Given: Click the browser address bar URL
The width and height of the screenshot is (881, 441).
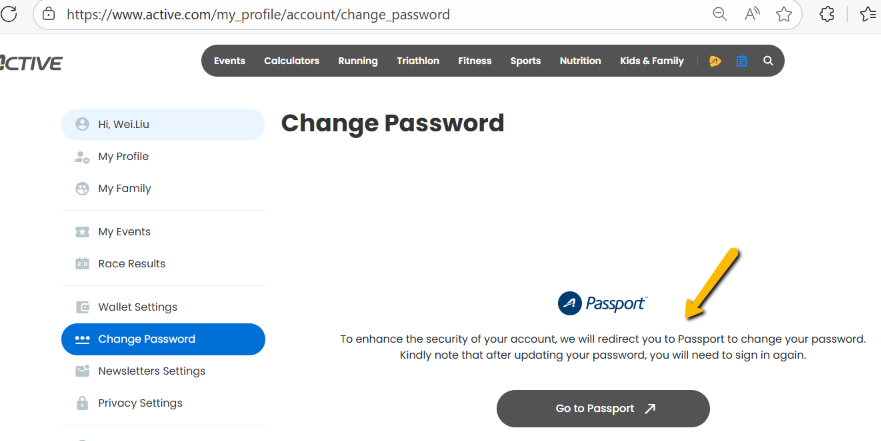Looking at the screenshot, I should [258, 15].
